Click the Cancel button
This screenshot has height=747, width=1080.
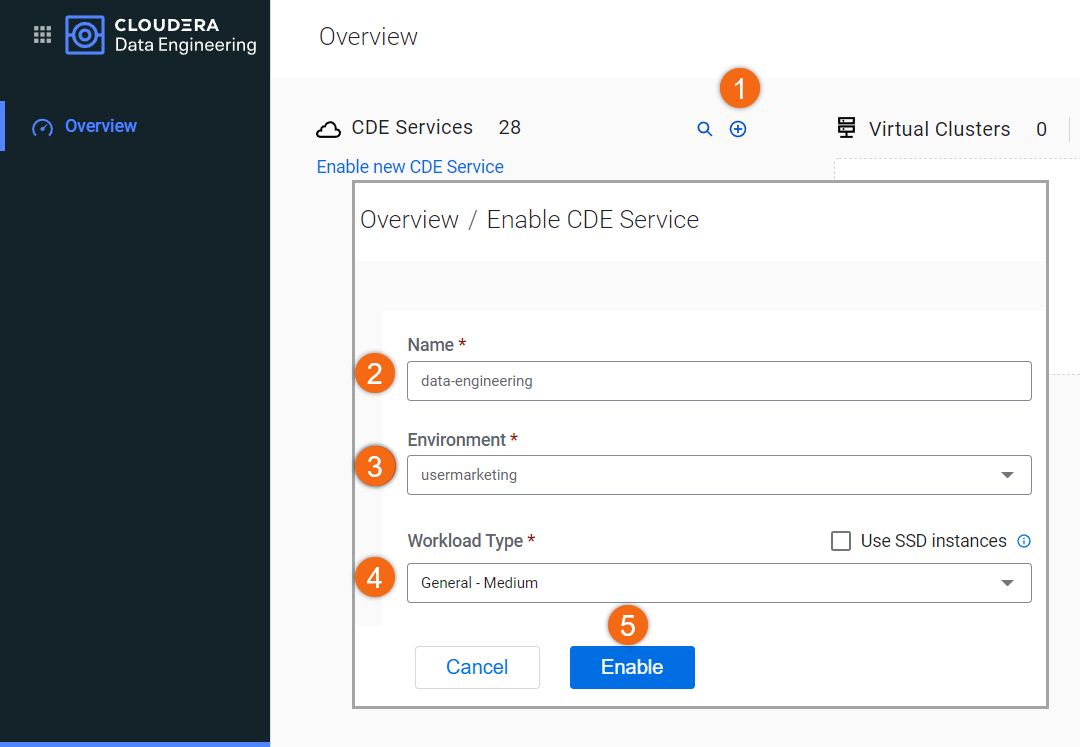(477, 667)
